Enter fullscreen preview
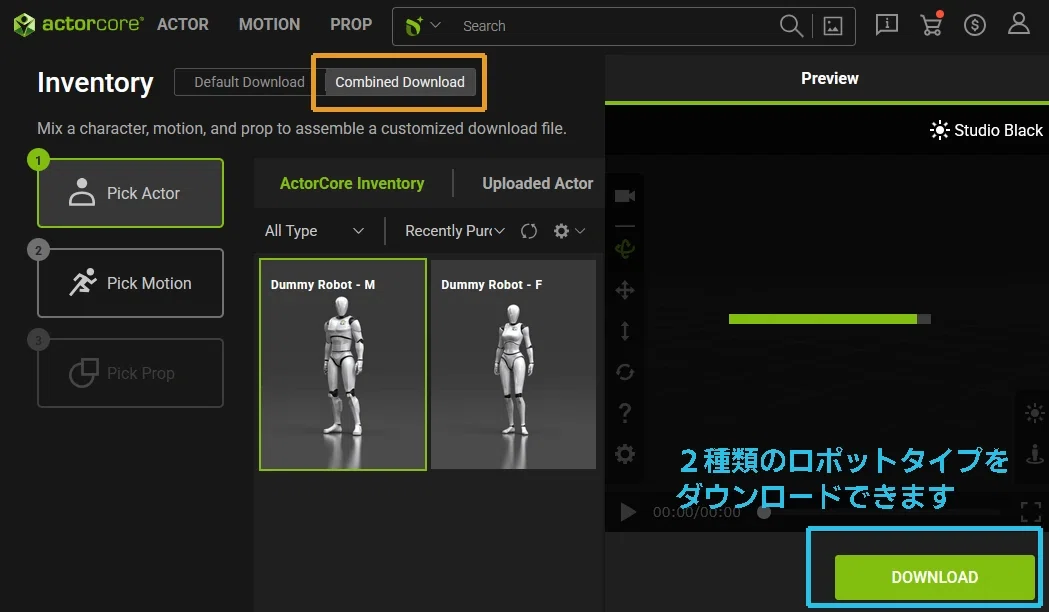 point(1031,512)
